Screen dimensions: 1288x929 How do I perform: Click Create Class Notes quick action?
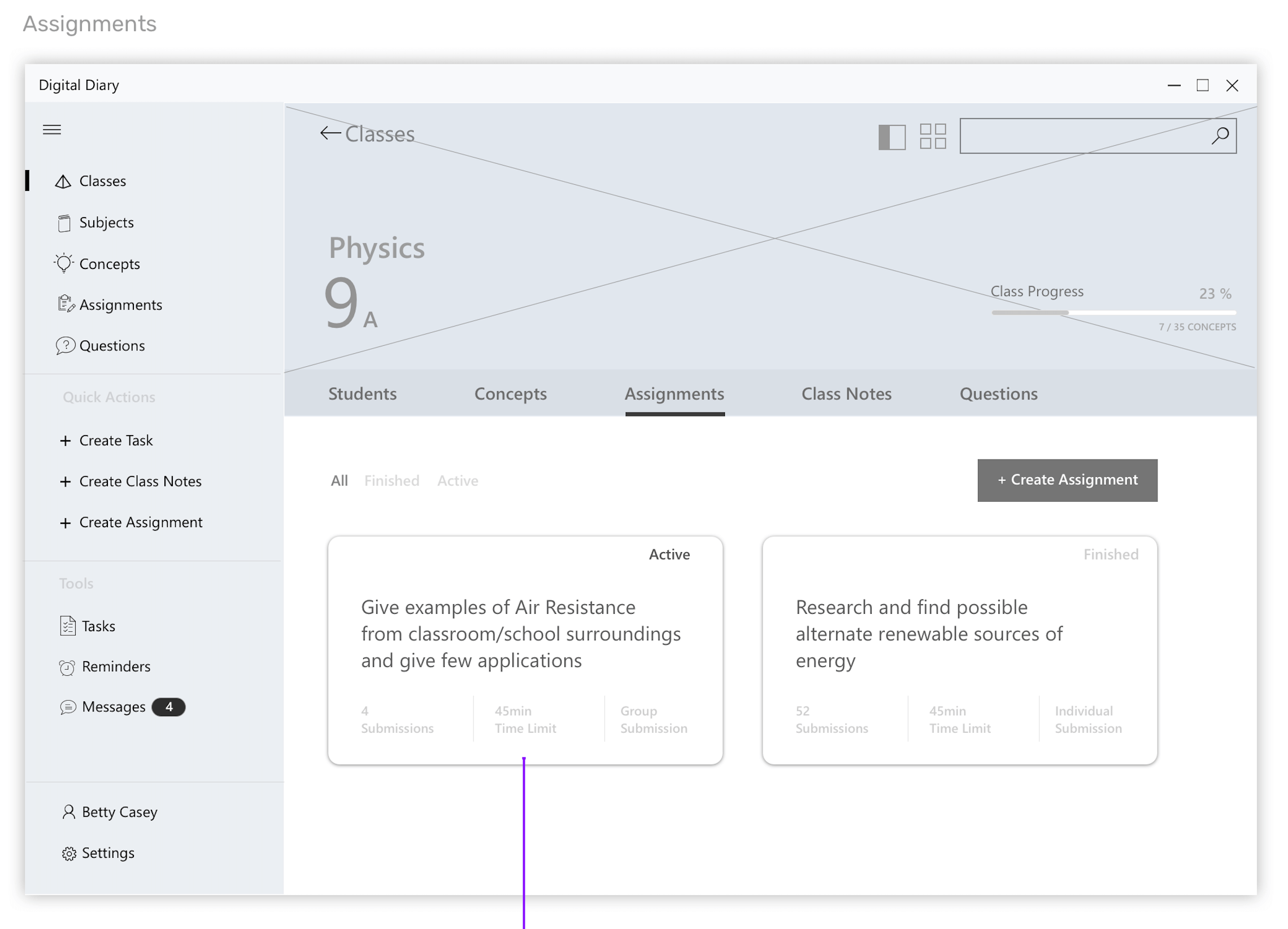pos(140,482)
